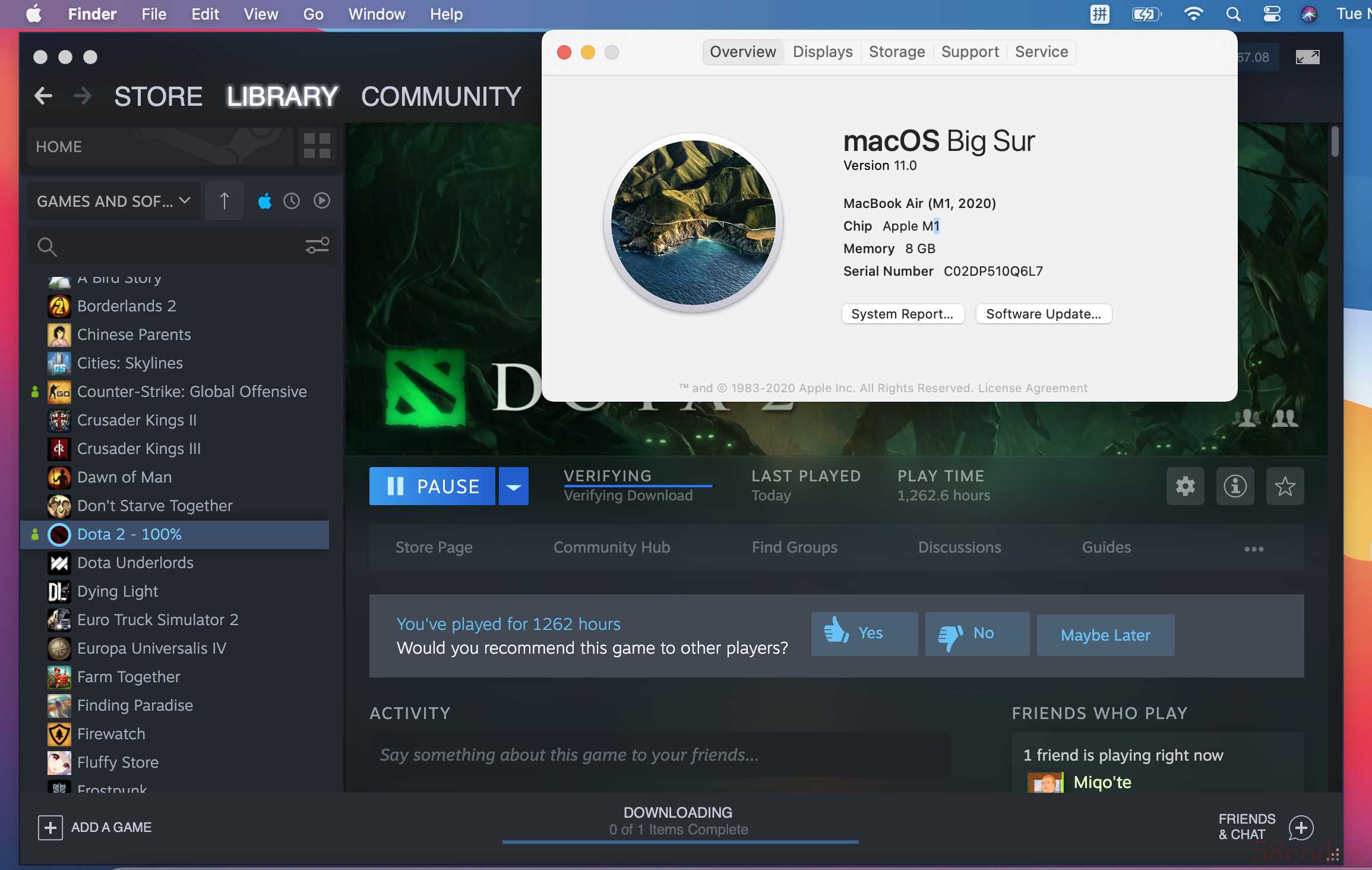Click the game info icon

click(x=1235, y=486)
